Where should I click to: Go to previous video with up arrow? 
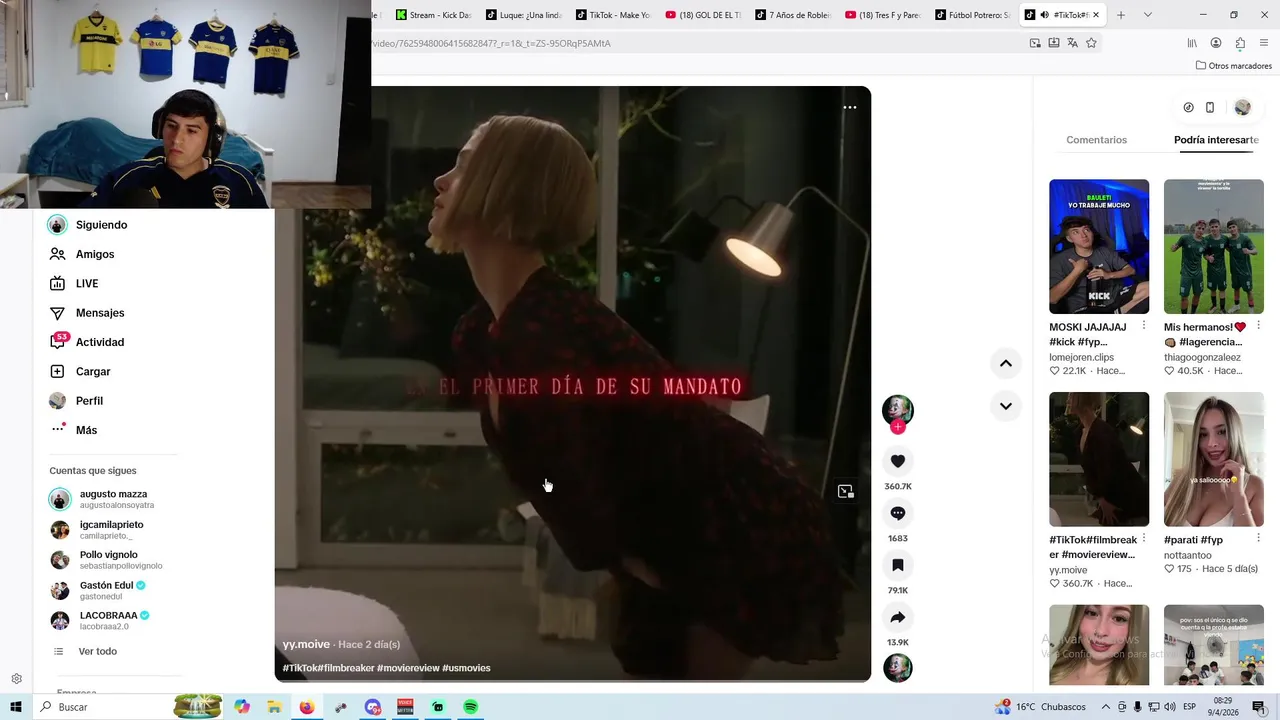(x=1006, y=363)
